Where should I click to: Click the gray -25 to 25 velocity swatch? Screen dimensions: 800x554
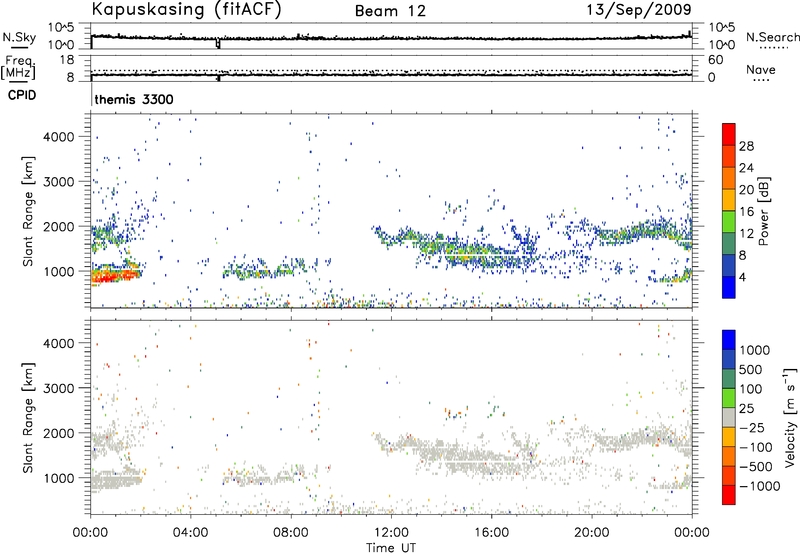click(x=729, y=417)
